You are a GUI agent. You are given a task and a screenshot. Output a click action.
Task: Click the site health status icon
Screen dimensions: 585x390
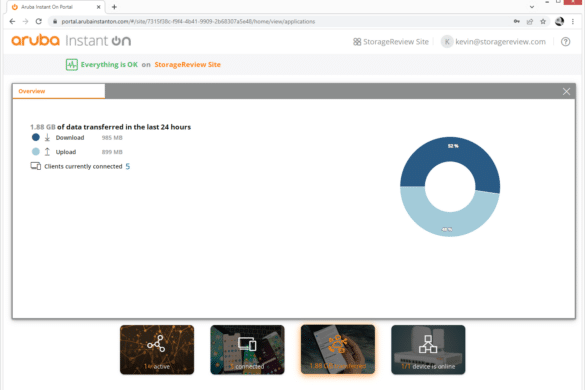tap(72, 65)
